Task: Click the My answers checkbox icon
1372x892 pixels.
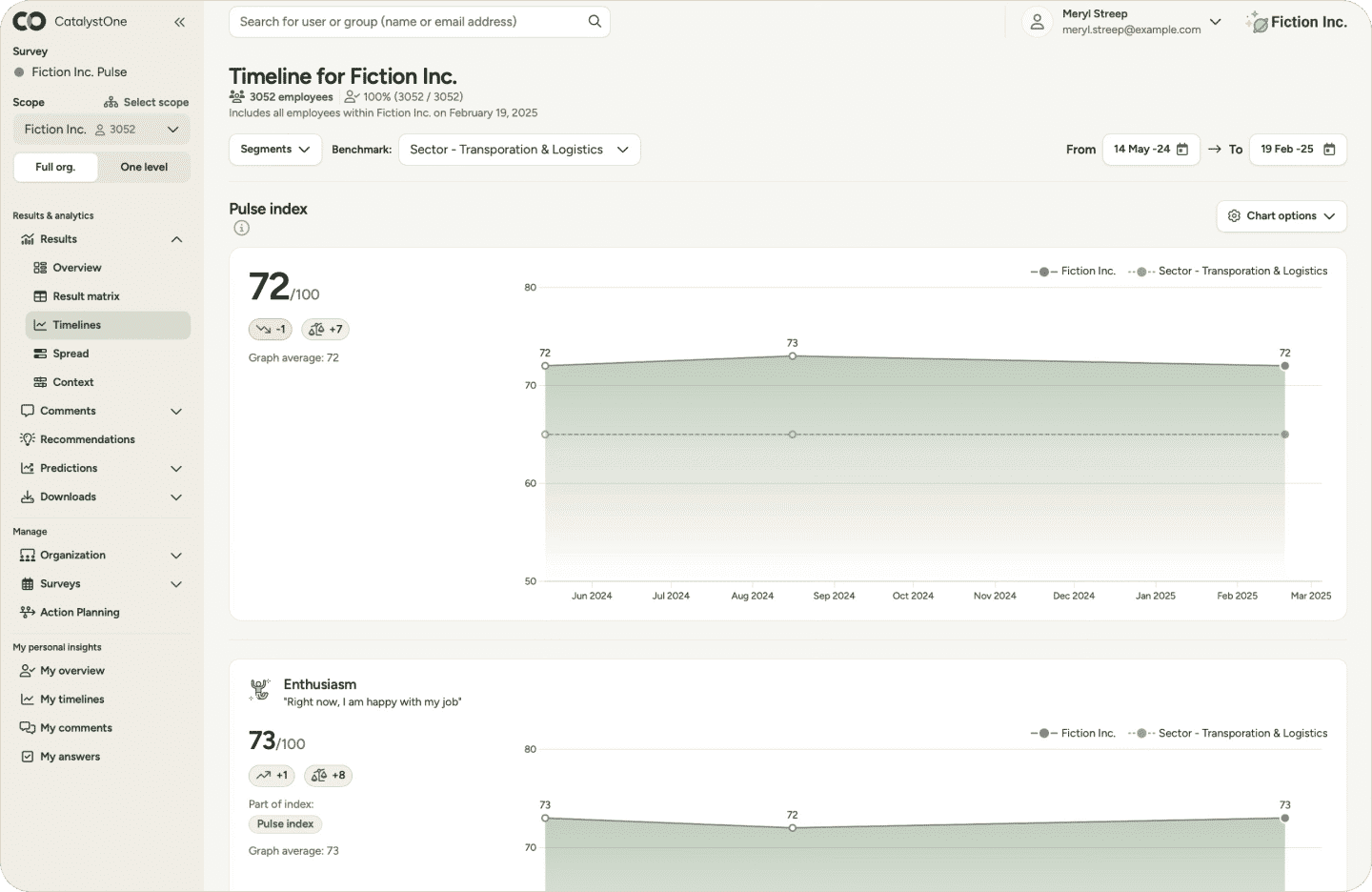Action: click(28, 757)
